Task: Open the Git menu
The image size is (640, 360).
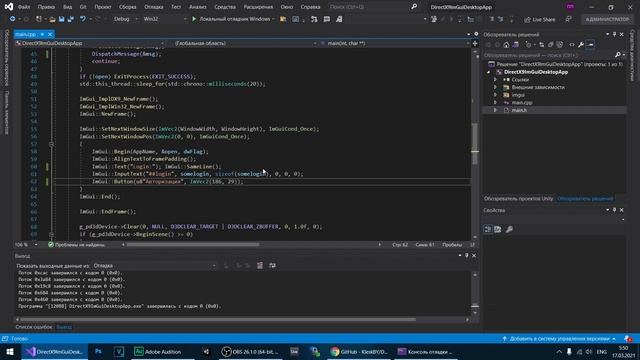Action: point(83,7)
